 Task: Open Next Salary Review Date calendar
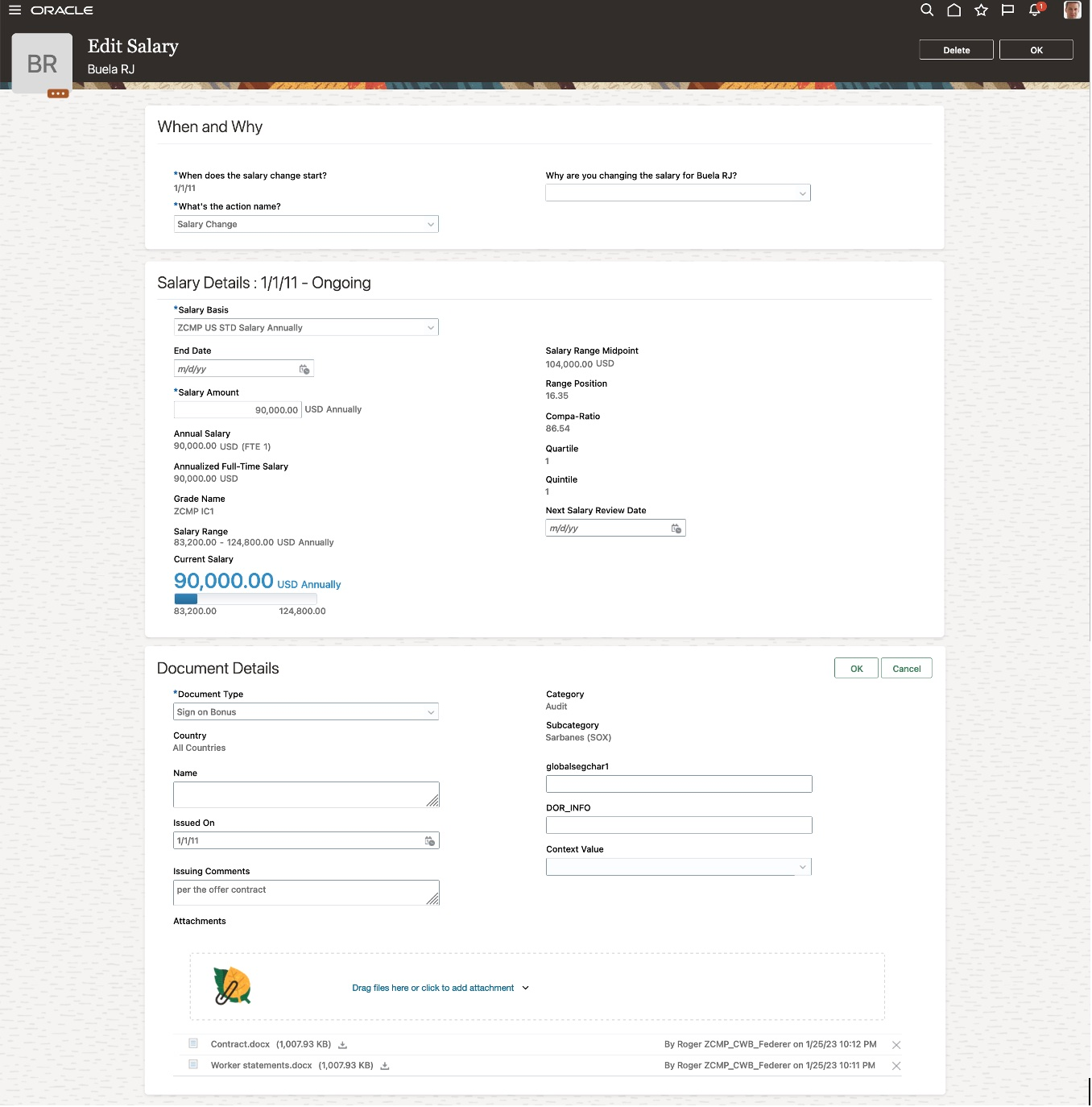pos(676,529)
